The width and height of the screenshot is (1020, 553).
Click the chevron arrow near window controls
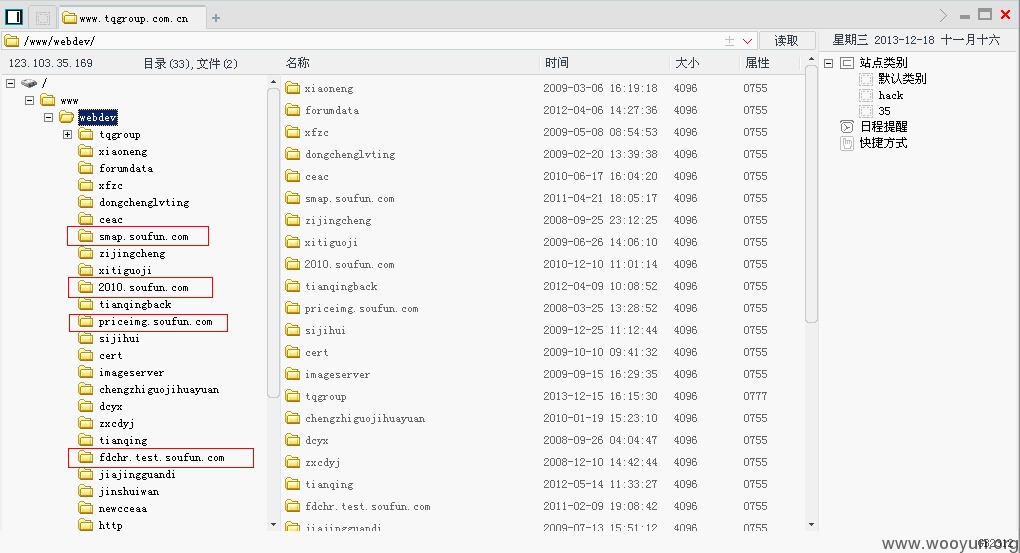click(x=943, y=15)
